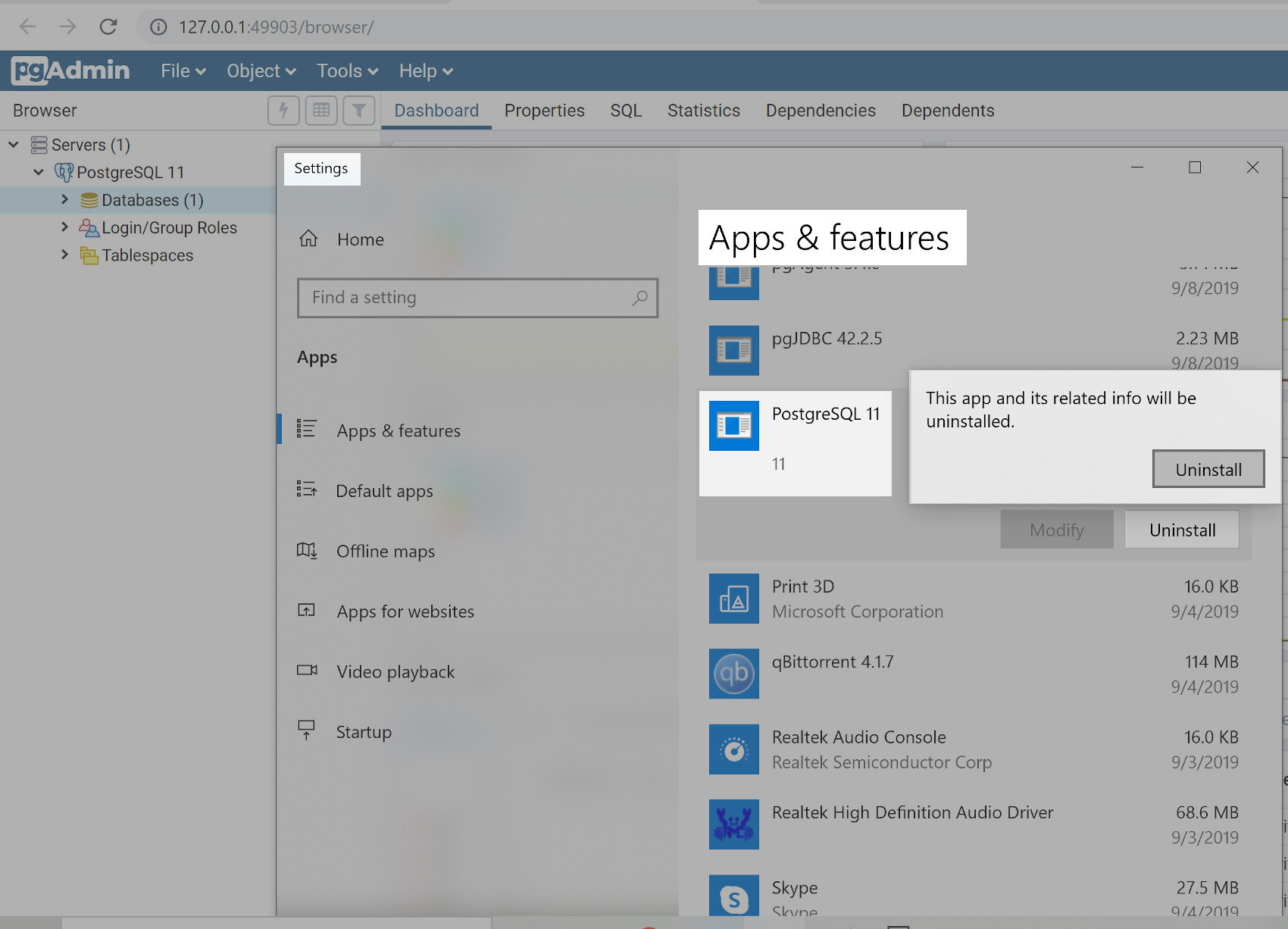The width and height of the screenshot is (1288, 929).
Task: Click the View Data table icon
Action: (321, 110)
